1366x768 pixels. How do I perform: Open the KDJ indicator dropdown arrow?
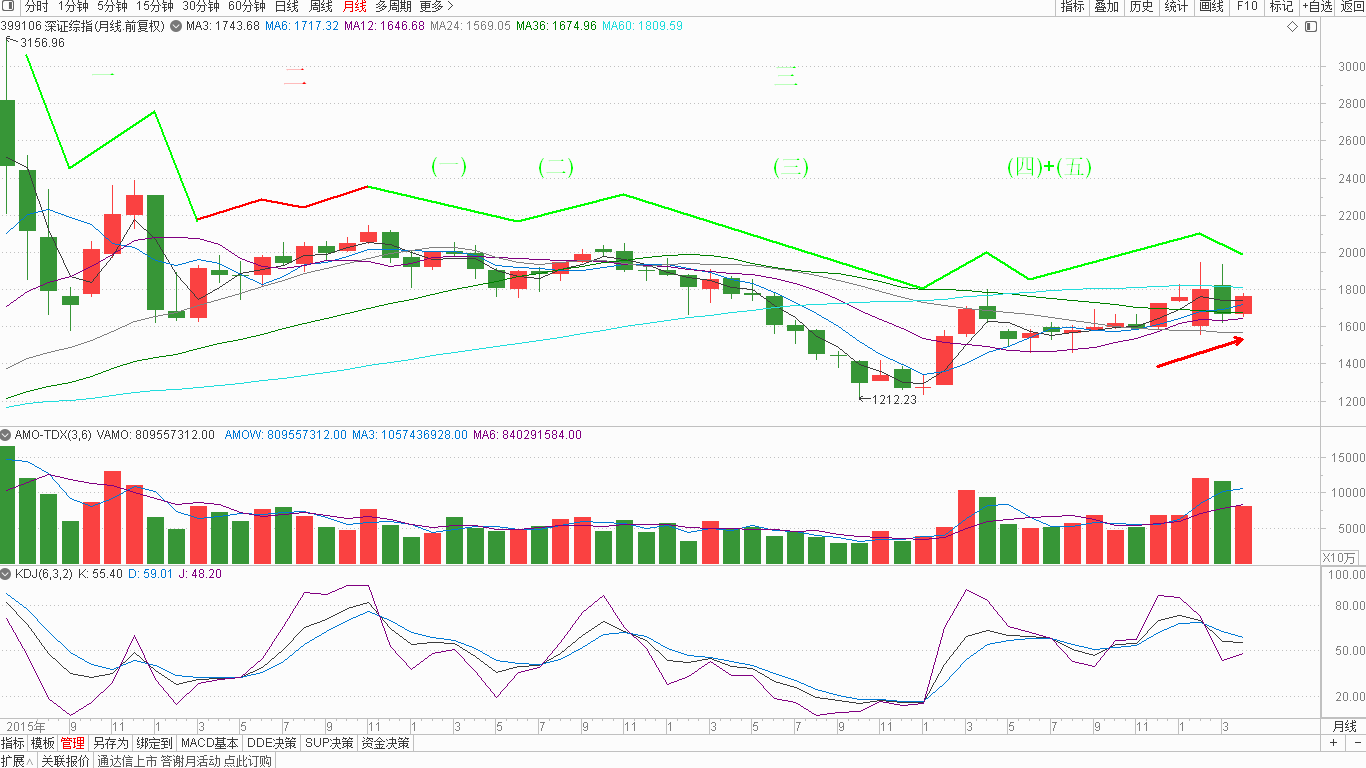click(6, 575)
